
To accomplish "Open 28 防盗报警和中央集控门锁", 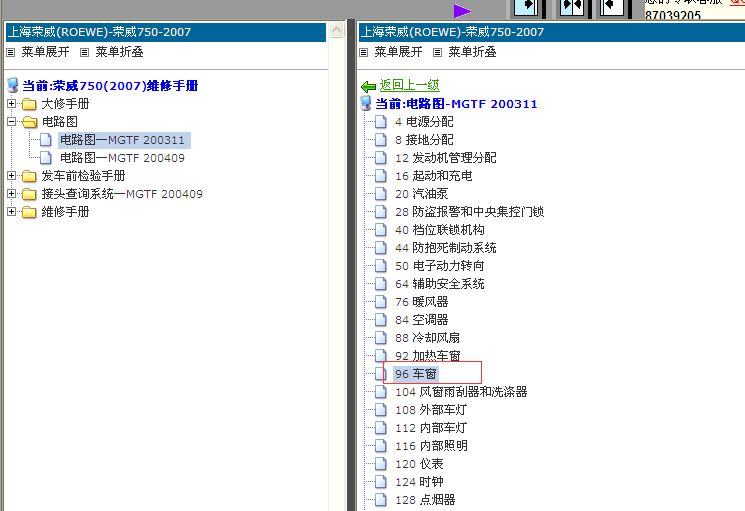I will click(469, 212).
